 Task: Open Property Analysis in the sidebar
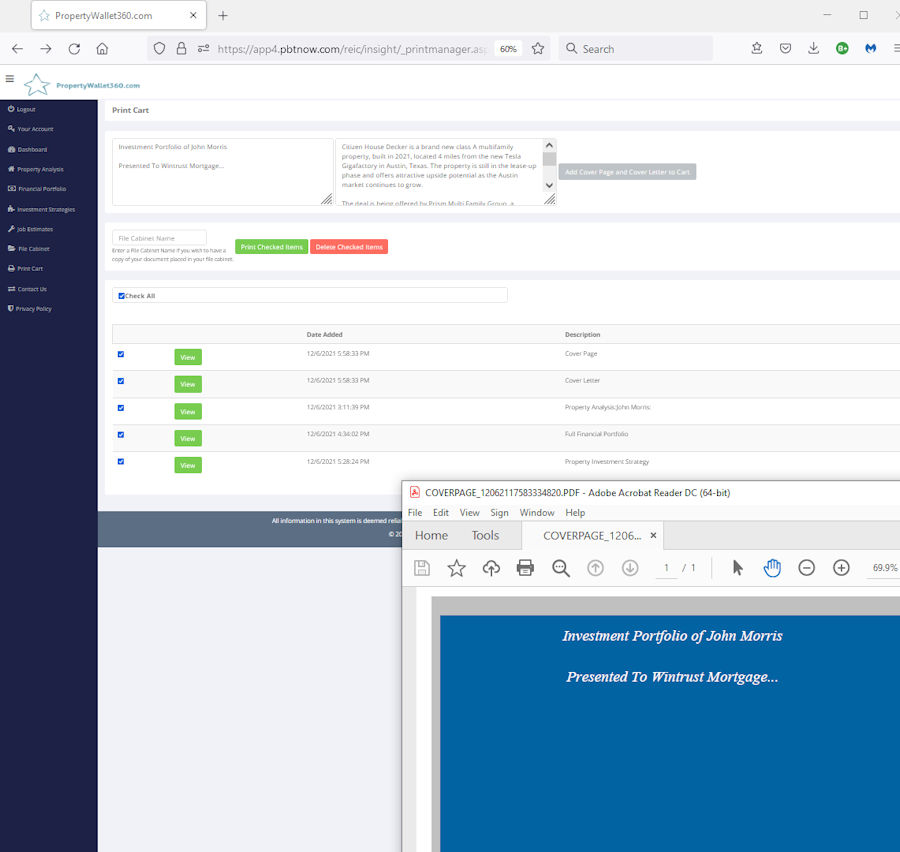click(x=36, y=169)
